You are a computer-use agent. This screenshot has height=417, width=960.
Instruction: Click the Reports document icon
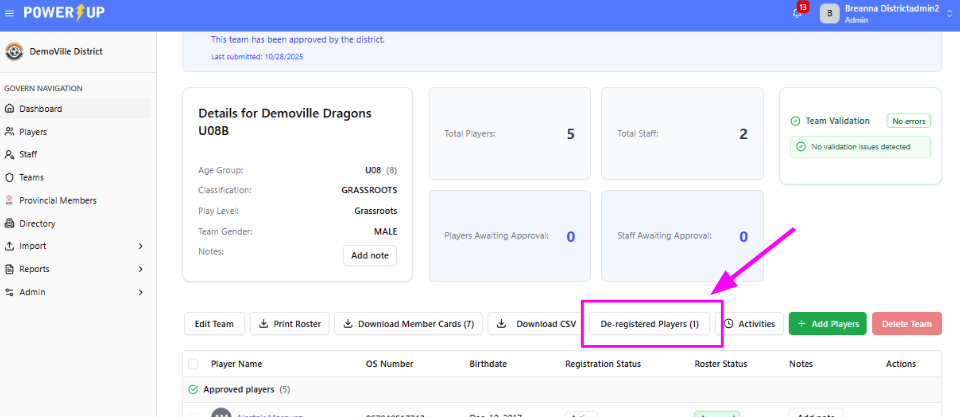click(9, 269)
